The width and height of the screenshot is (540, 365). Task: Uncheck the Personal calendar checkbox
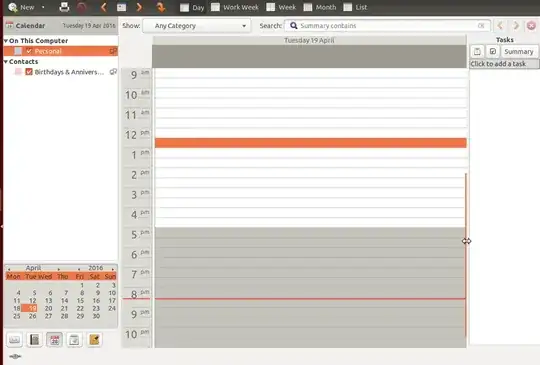click(x=29, y=51)
